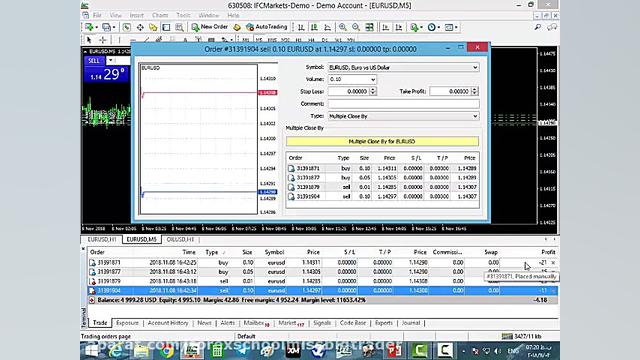Image resolution: width=640 pixels, height=360 pixels.
Task: Click the Take Profit stepper arrows
Action: [474, 91]
